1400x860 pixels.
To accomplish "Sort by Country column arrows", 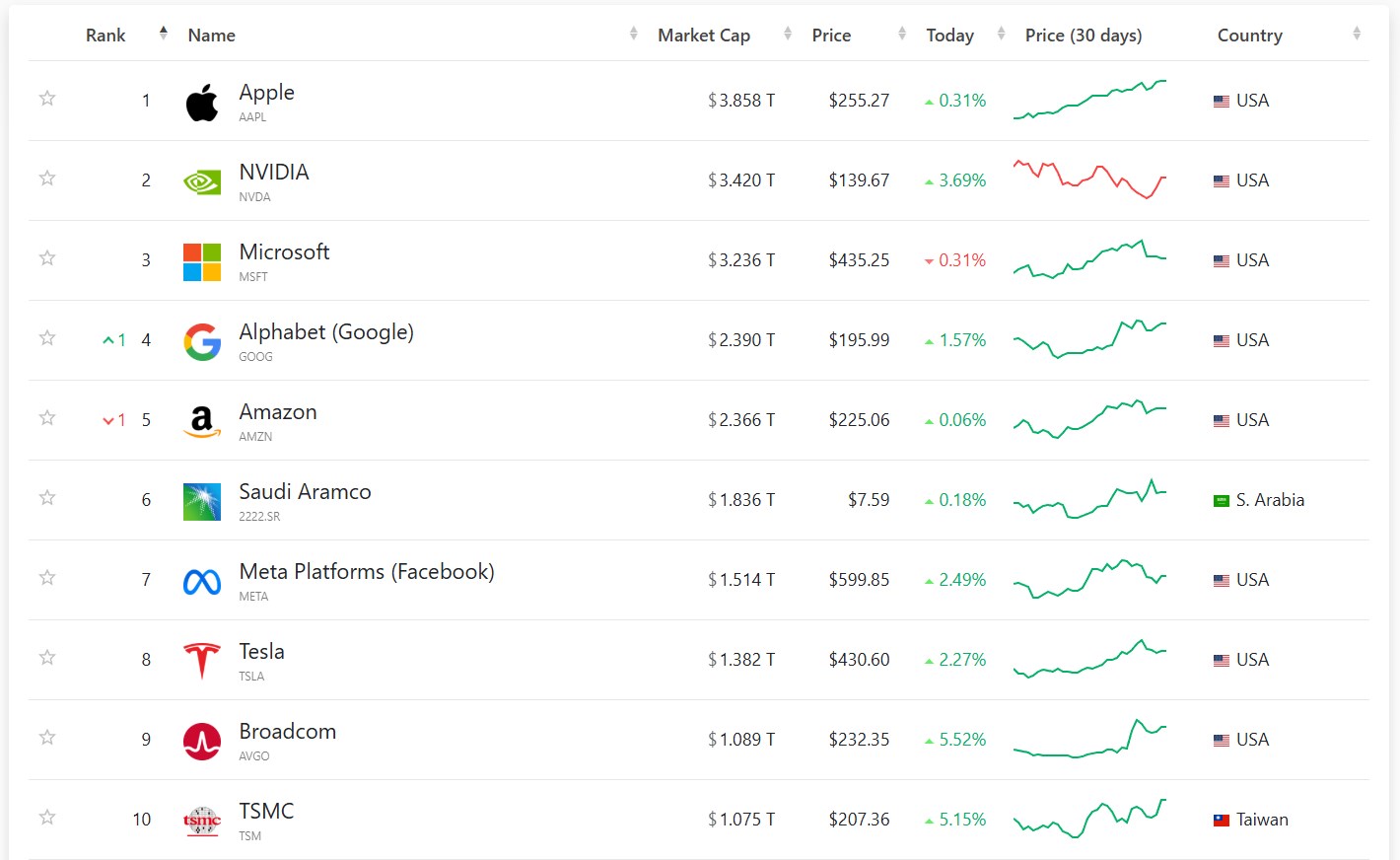I will click(1357, 34).
